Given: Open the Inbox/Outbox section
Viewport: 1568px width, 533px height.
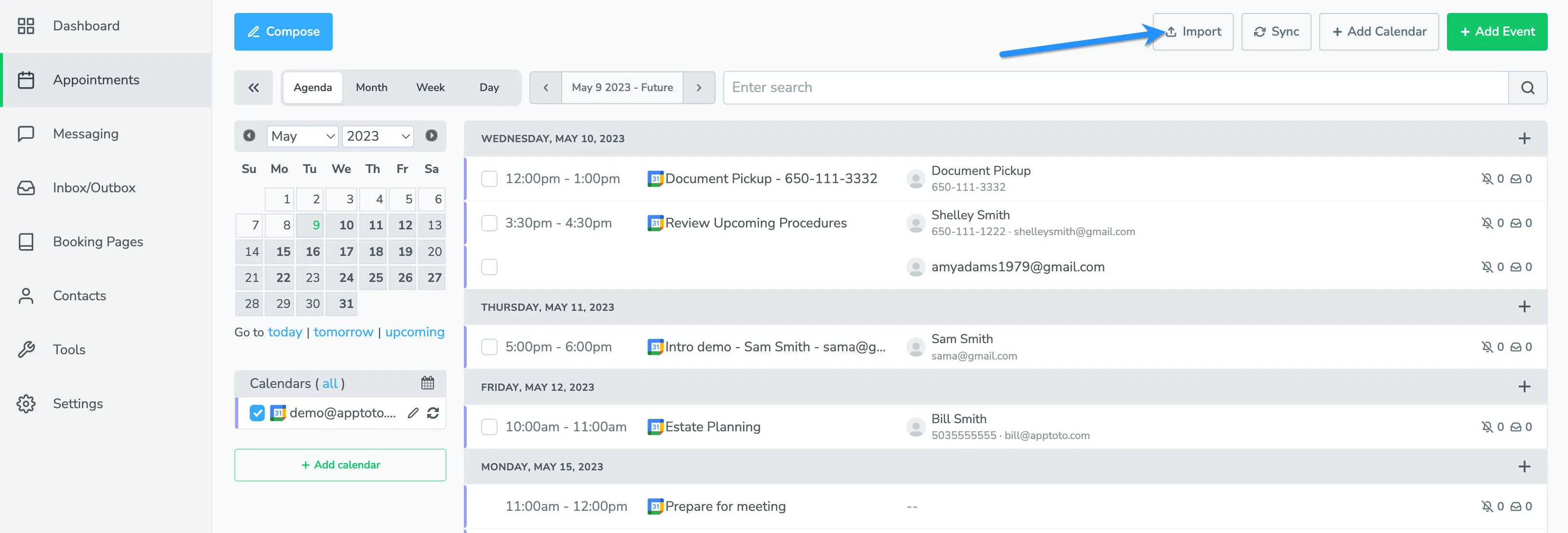Looking at the screenshot, I should 94,187.
